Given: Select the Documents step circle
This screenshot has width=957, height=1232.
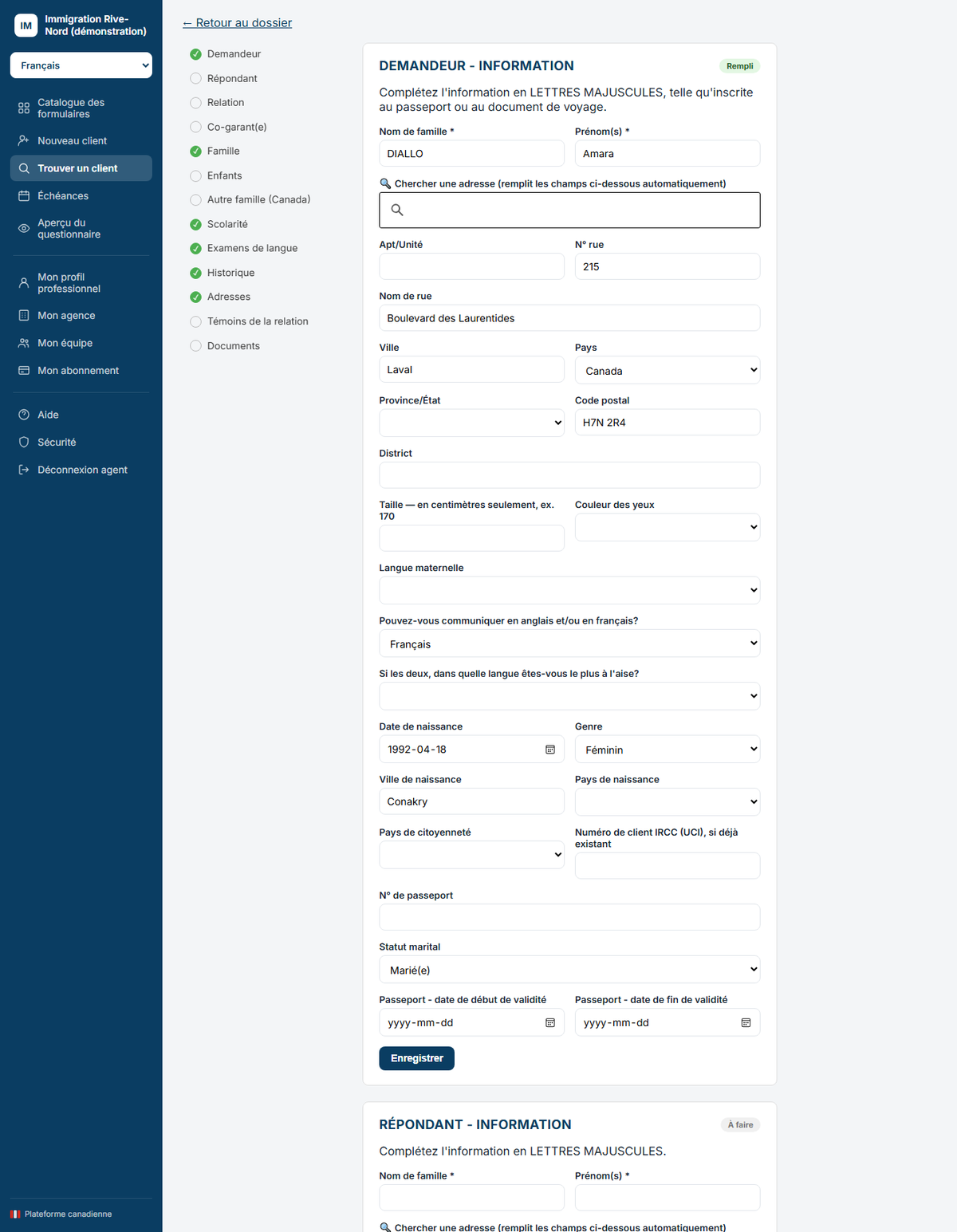Looking at the screenshot, I should pyautogui.click(x=195, y=346).
